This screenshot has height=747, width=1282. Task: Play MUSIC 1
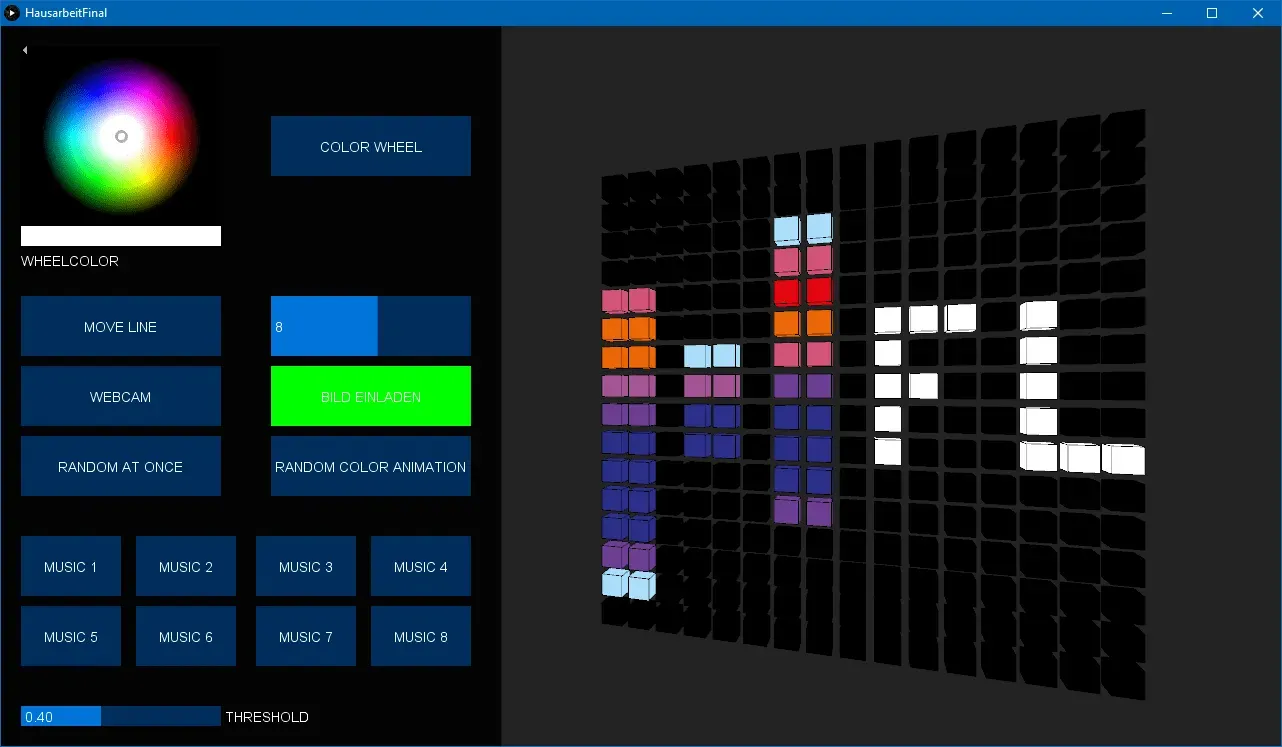tap(71, 566)
